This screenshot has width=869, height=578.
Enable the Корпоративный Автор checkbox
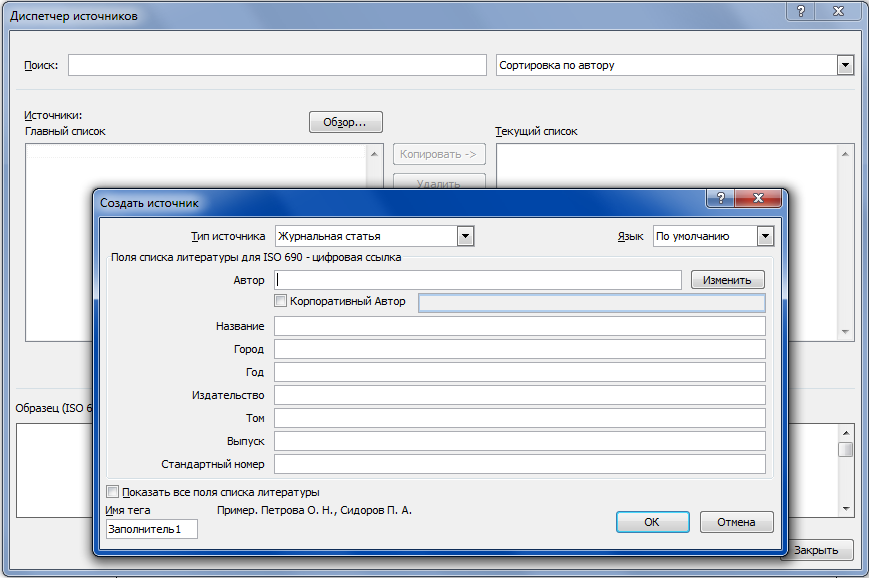[280, 301]
